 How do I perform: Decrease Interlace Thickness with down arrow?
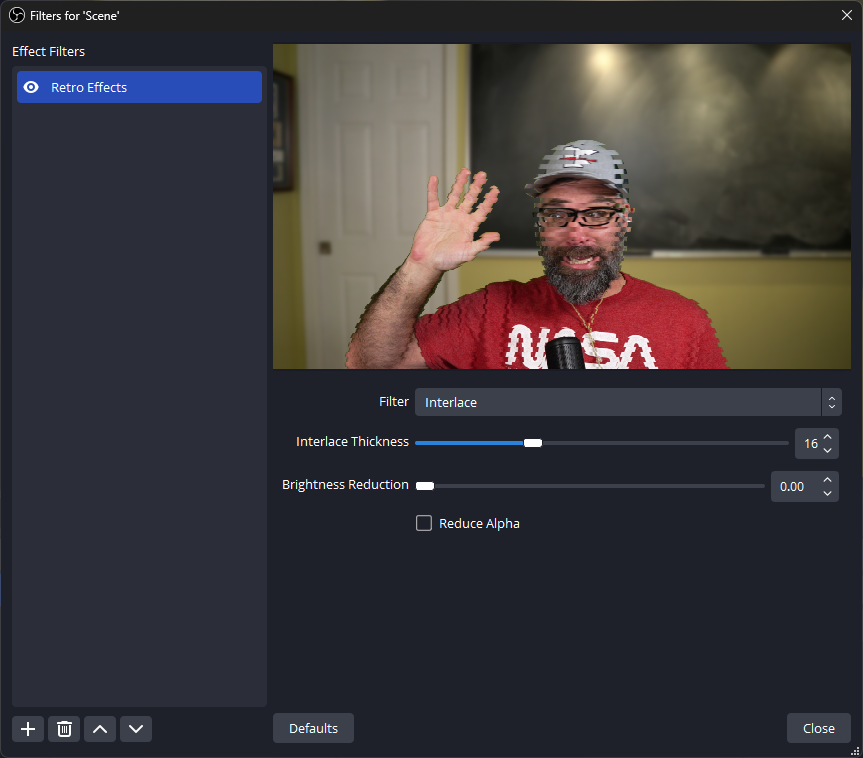coord(828,450)
